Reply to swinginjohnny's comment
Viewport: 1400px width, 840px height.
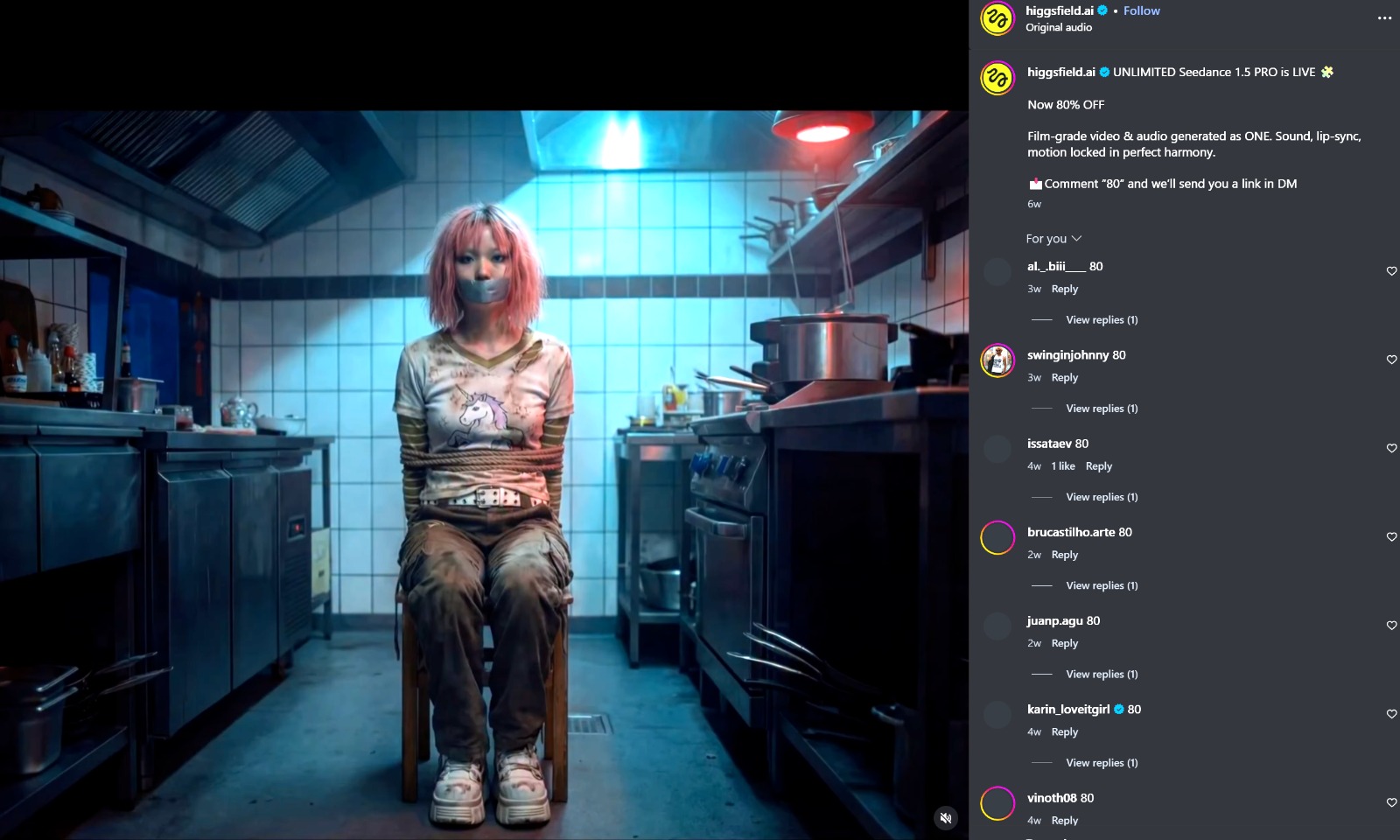click(x=1065, y=377)
